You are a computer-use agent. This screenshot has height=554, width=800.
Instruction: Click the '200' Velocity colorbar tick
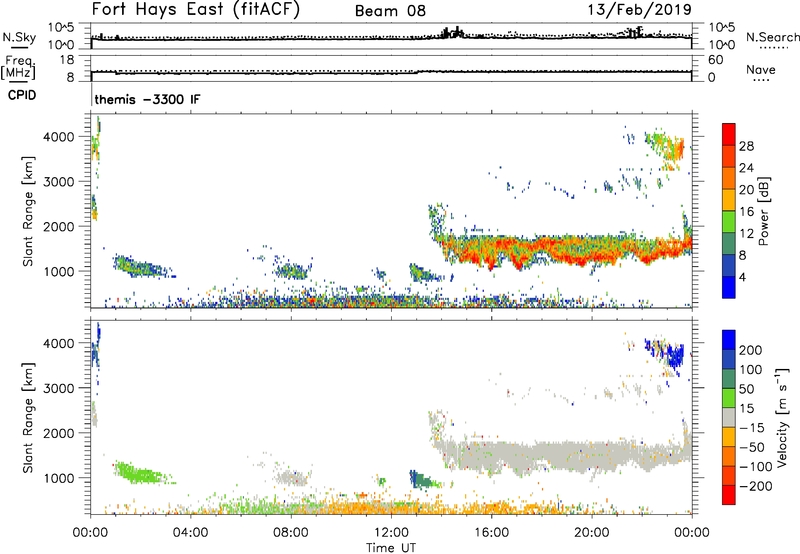coord(751,350)
